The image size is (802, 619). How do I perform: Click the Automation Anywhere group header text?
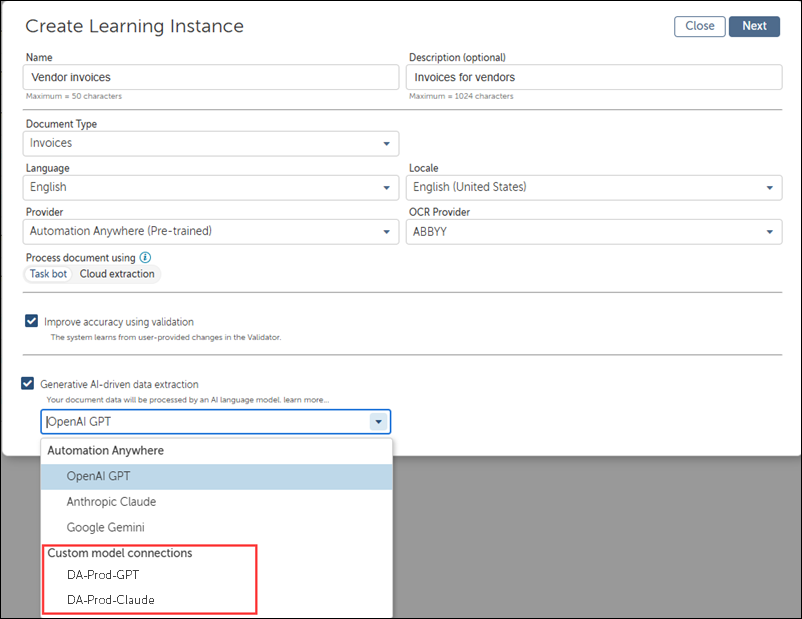coord(105,451)
